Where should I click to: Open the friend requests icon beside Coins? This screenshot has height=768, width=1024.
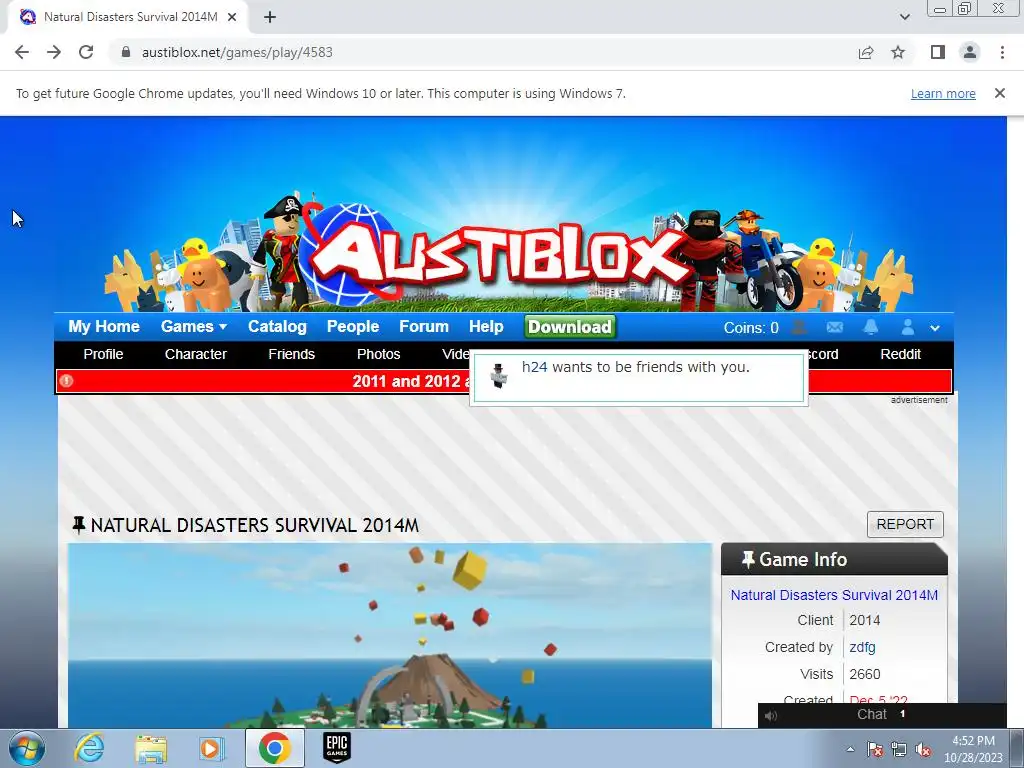pos(799,327)
